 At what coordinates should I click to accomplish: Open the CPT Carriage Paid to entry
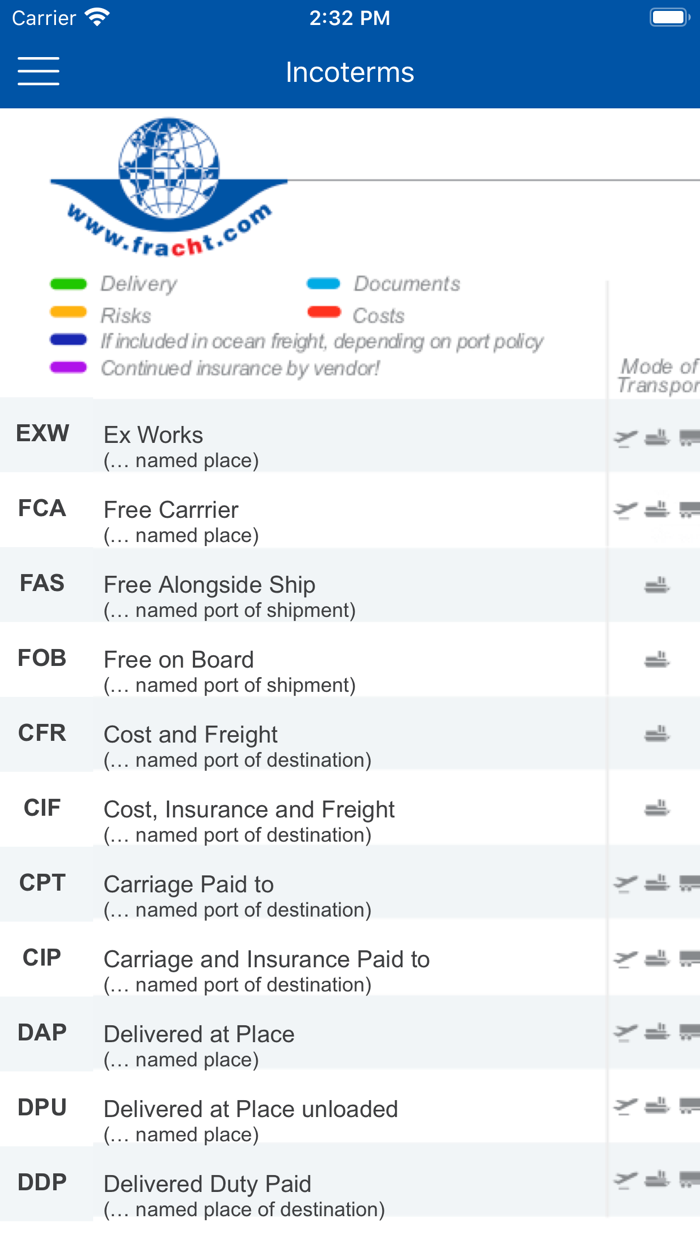pyautogui.click(x=300, y=885)
